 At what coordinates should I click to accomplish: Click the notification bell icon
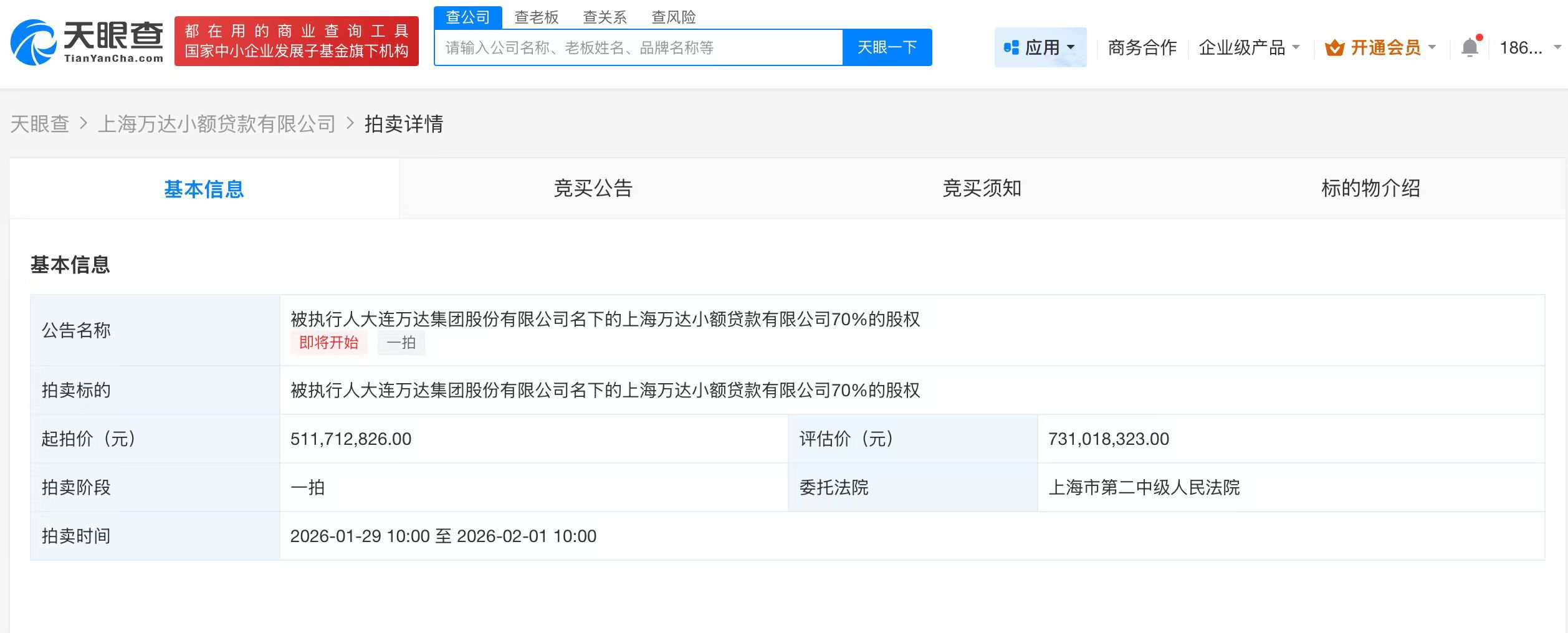click(x=1470, y=47)
